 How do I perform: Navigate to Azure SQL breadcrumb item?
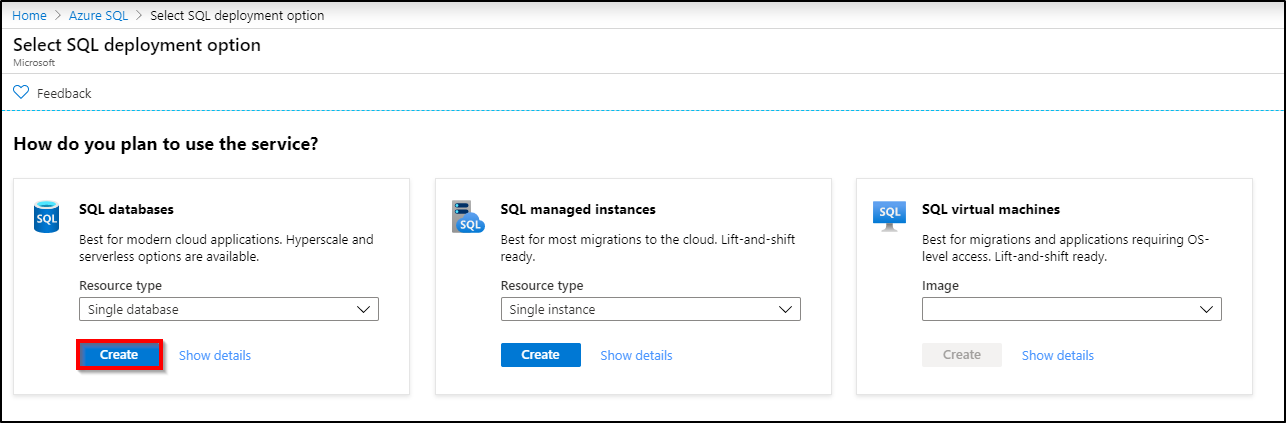coord(98,16)
